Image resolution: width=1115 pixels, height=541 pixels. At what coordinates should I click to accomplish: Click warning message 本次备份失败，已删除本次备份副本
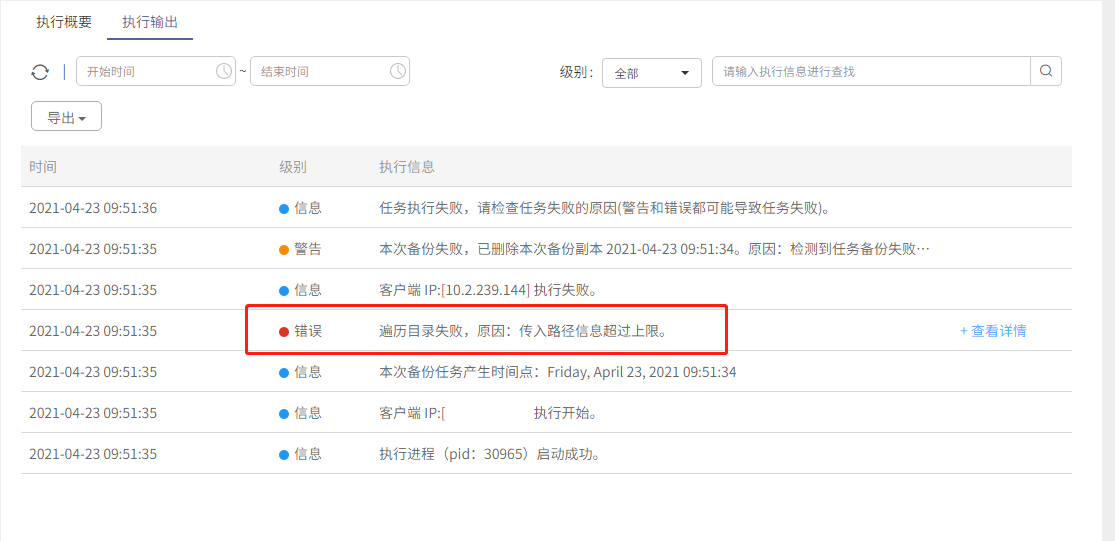pyautogui.click(x=655, y=250)
